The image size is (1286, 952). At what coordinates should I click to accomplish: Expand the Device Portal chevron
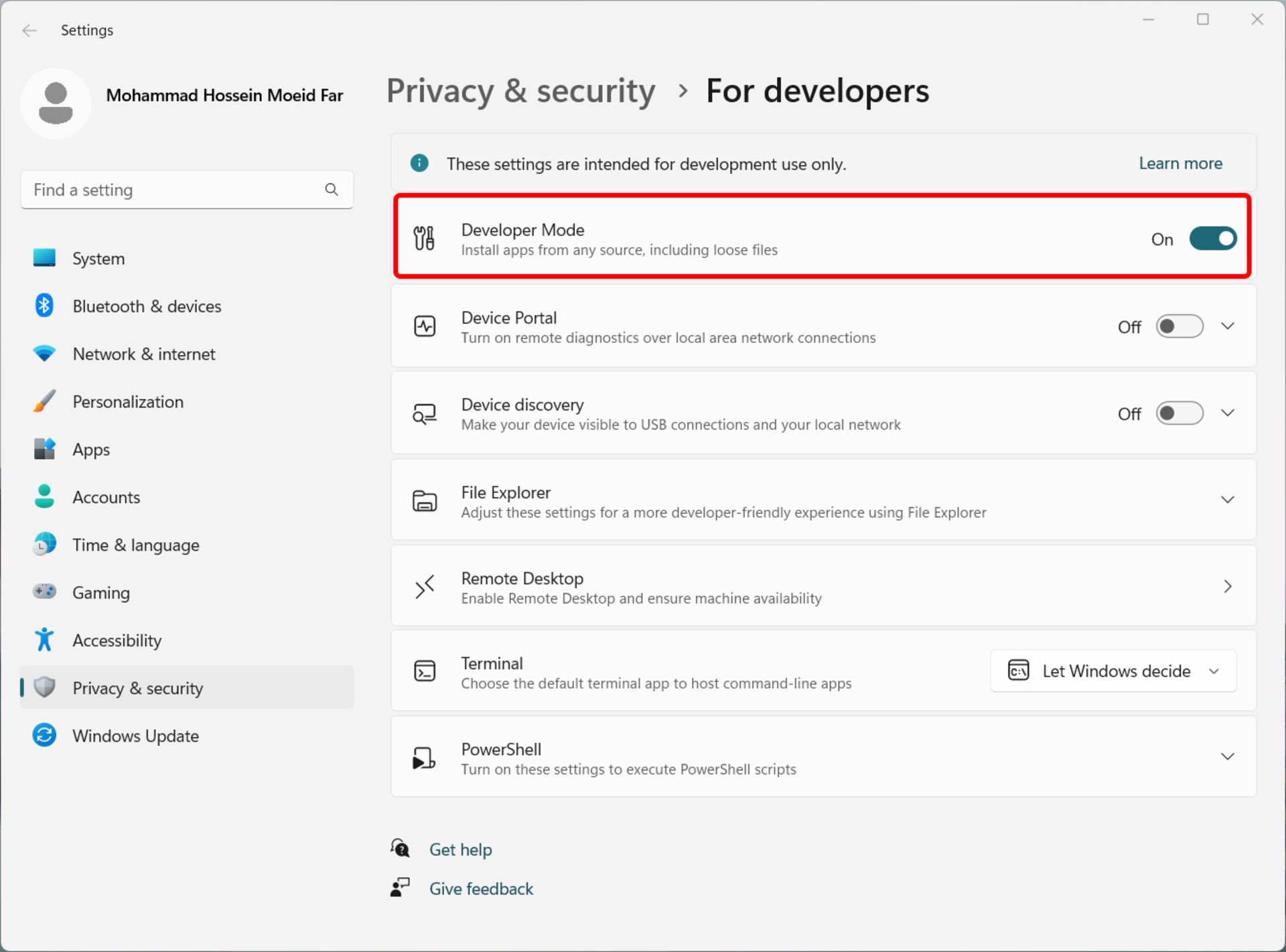tap(1227, 326)
